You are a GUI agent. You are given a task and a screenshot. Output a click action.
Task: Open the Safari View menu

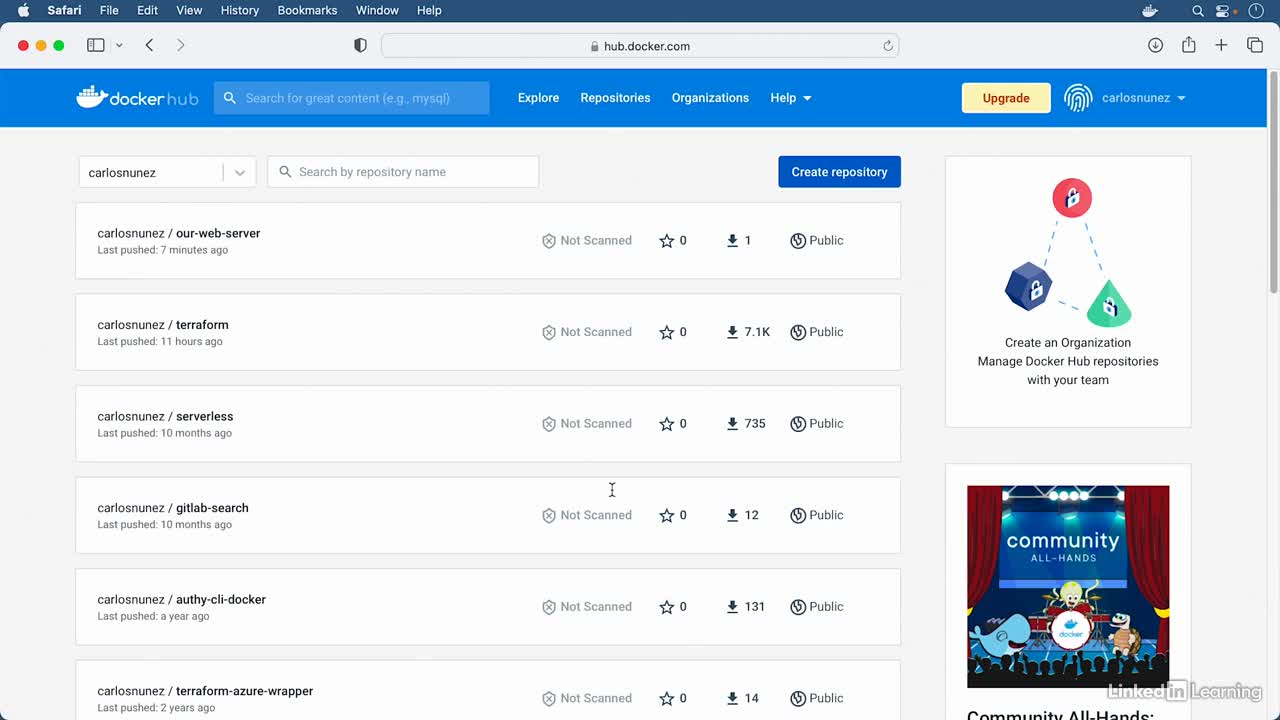click(189, 10)
